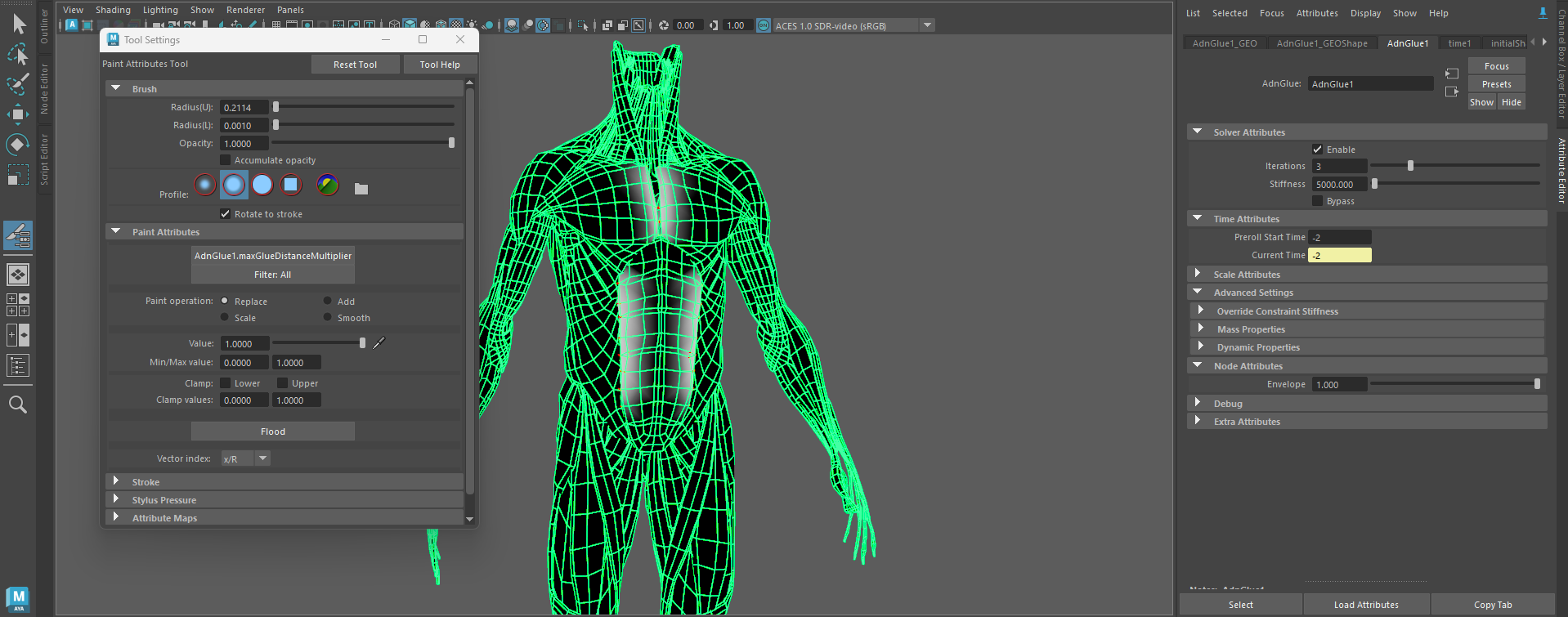This screenshot has width=1568, height=617.
Task: Click the brush profile folder browse icon
Action: coord(361,189)
